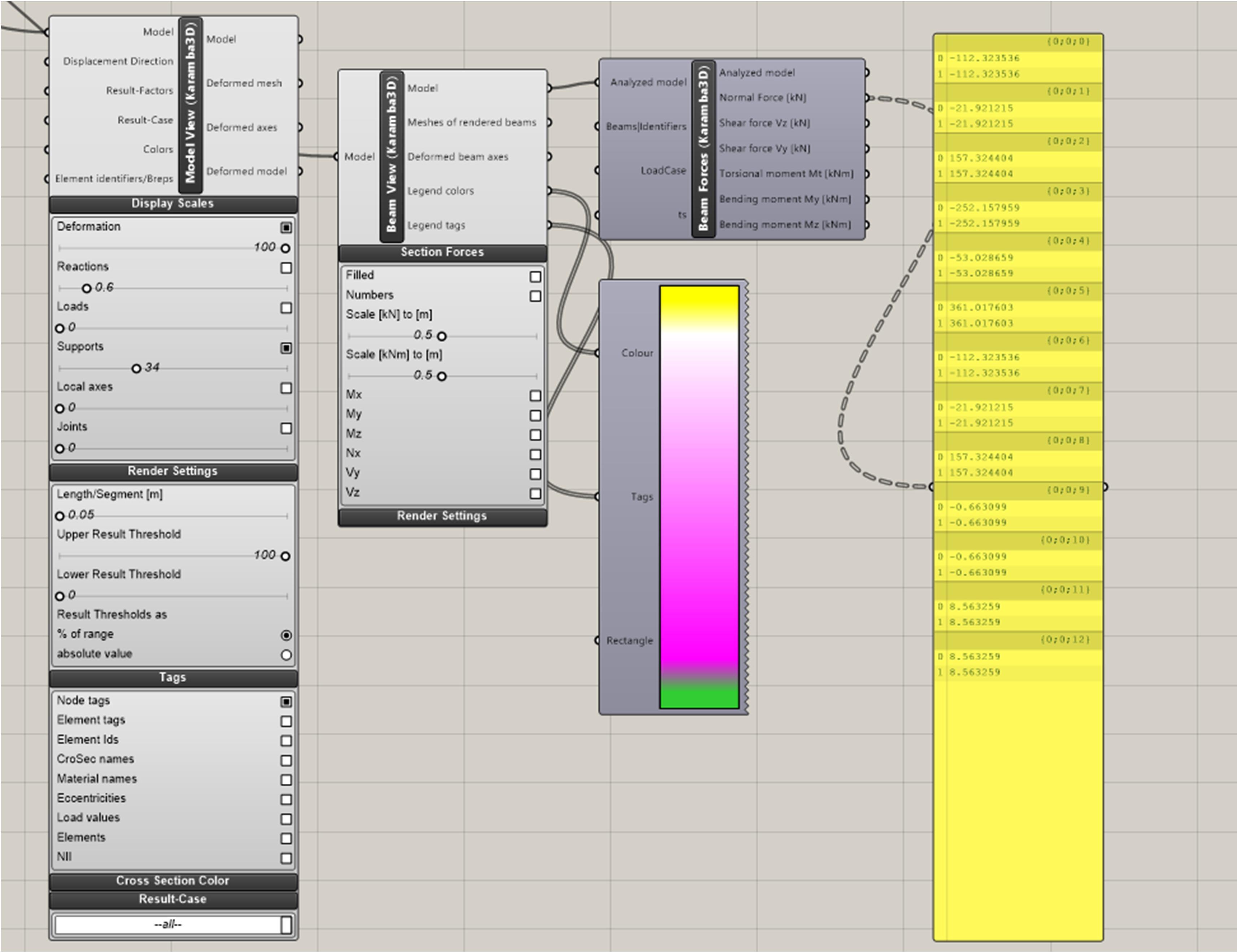Collapse the Display Scales section
Image resolution: width=1237 pixels, height=952 pixels.
(173, 204)
